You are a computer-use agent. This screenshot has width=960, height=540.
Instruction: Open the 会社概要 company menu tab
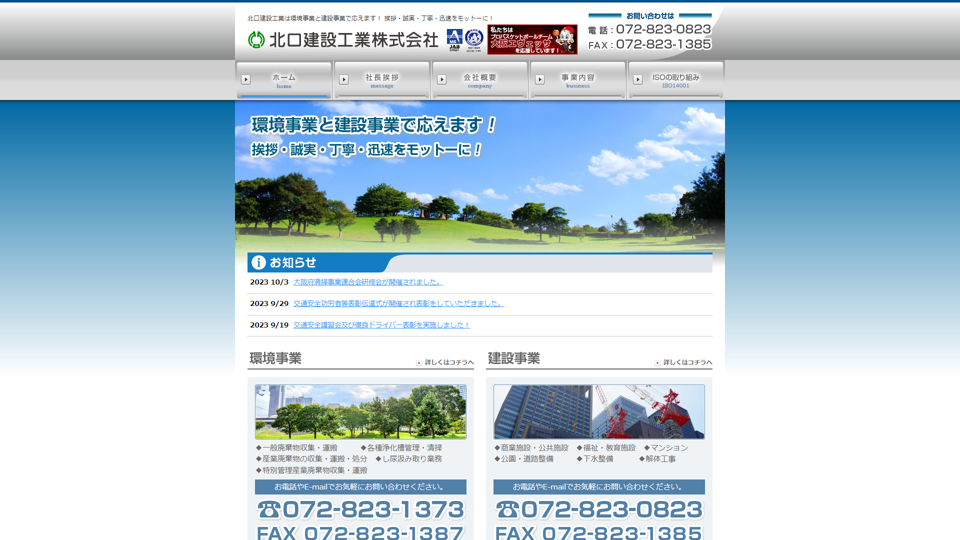coord(480,80)
